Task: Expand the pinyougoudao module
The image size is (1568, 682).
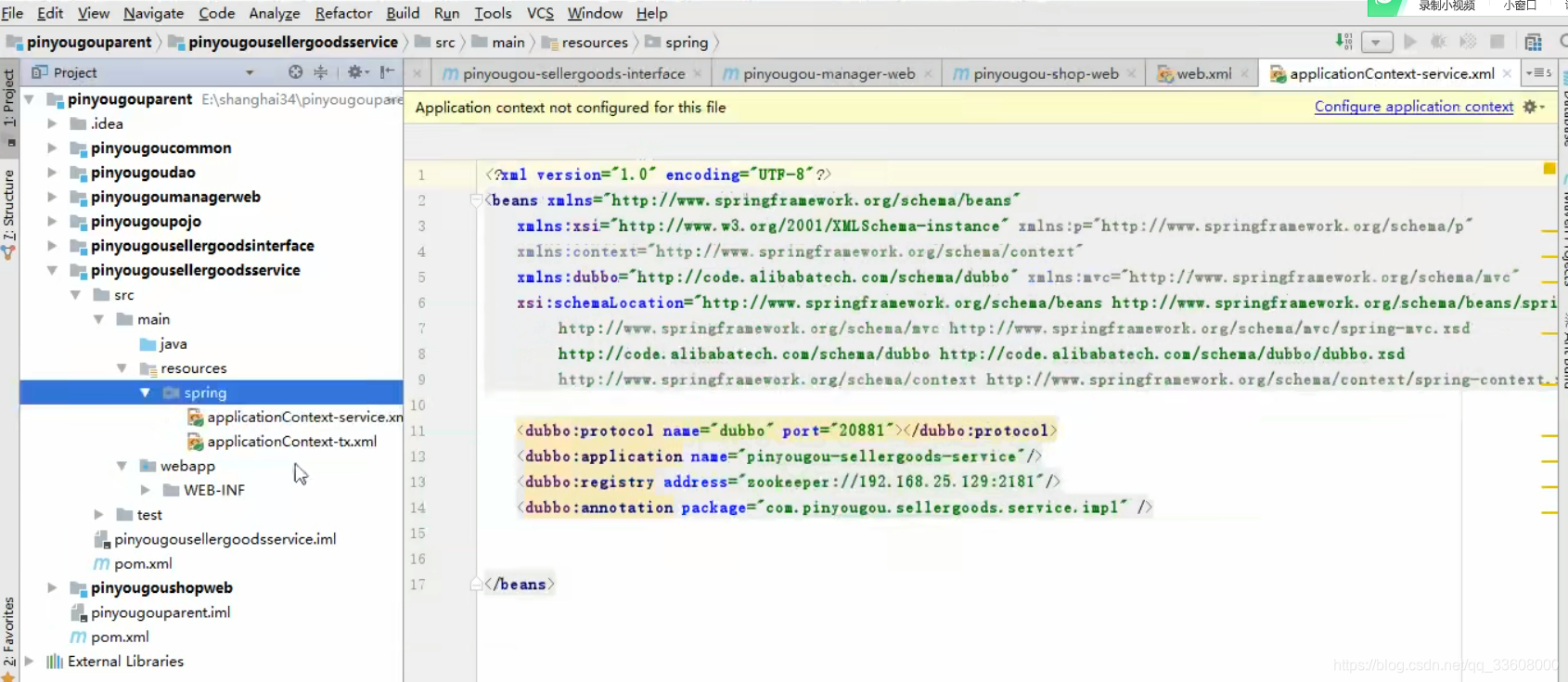Action: point(52,173)
